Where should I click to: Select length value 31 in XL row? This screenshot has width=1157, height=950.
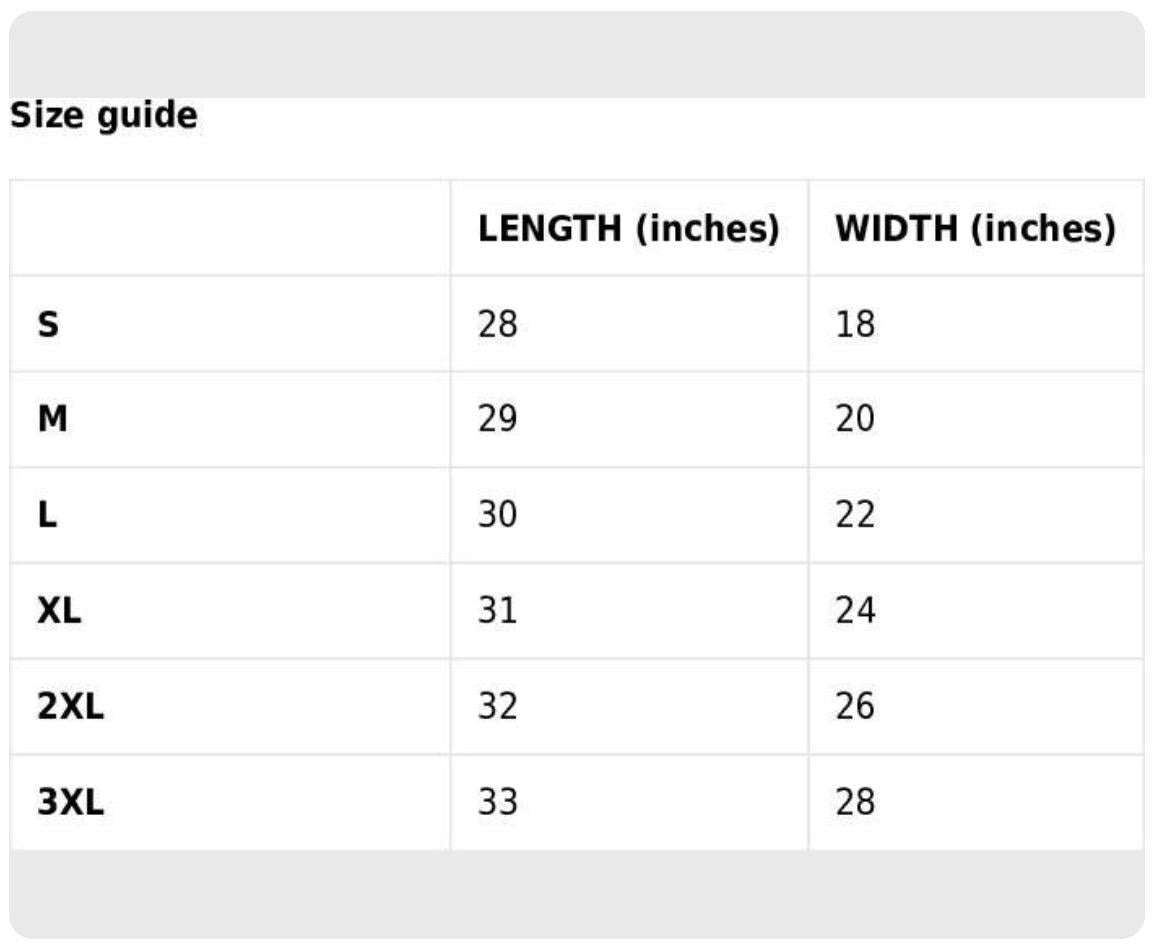[498, 611]
